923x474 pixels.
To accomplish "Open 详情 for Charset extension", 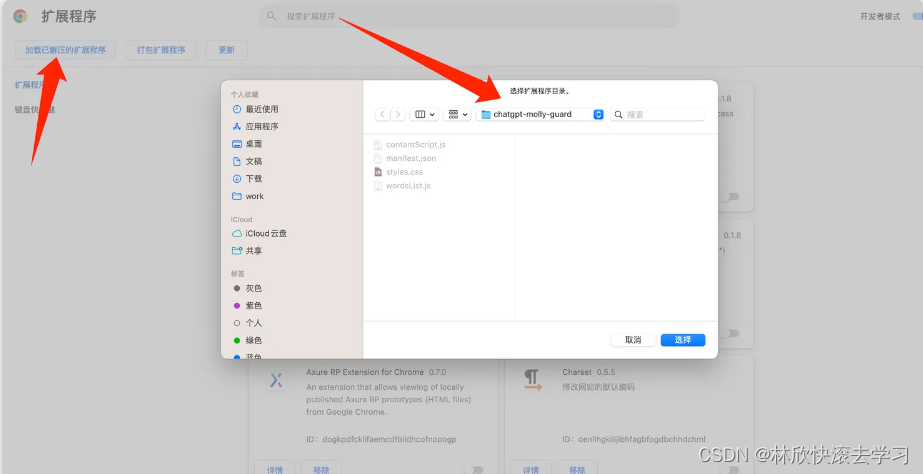I will pos(531,469).
